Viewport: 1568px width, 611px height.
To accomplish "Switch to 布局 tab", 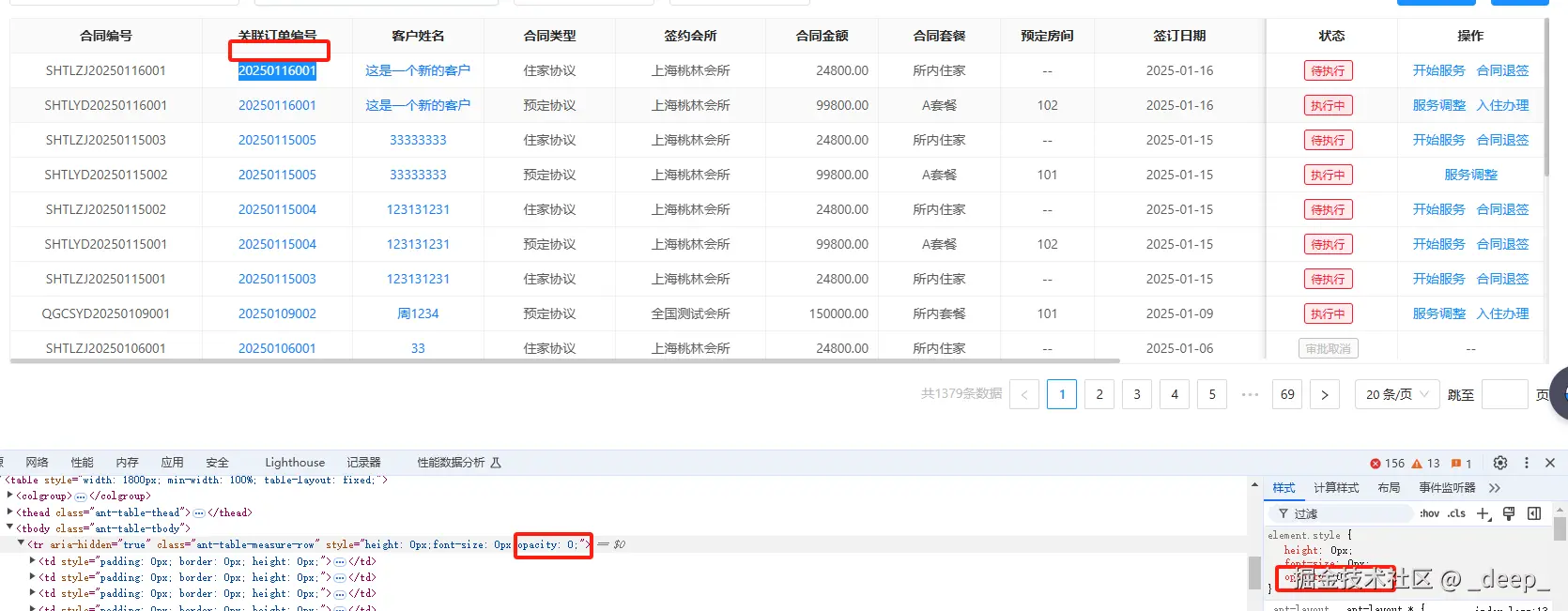I will (x=1389, y=488).
